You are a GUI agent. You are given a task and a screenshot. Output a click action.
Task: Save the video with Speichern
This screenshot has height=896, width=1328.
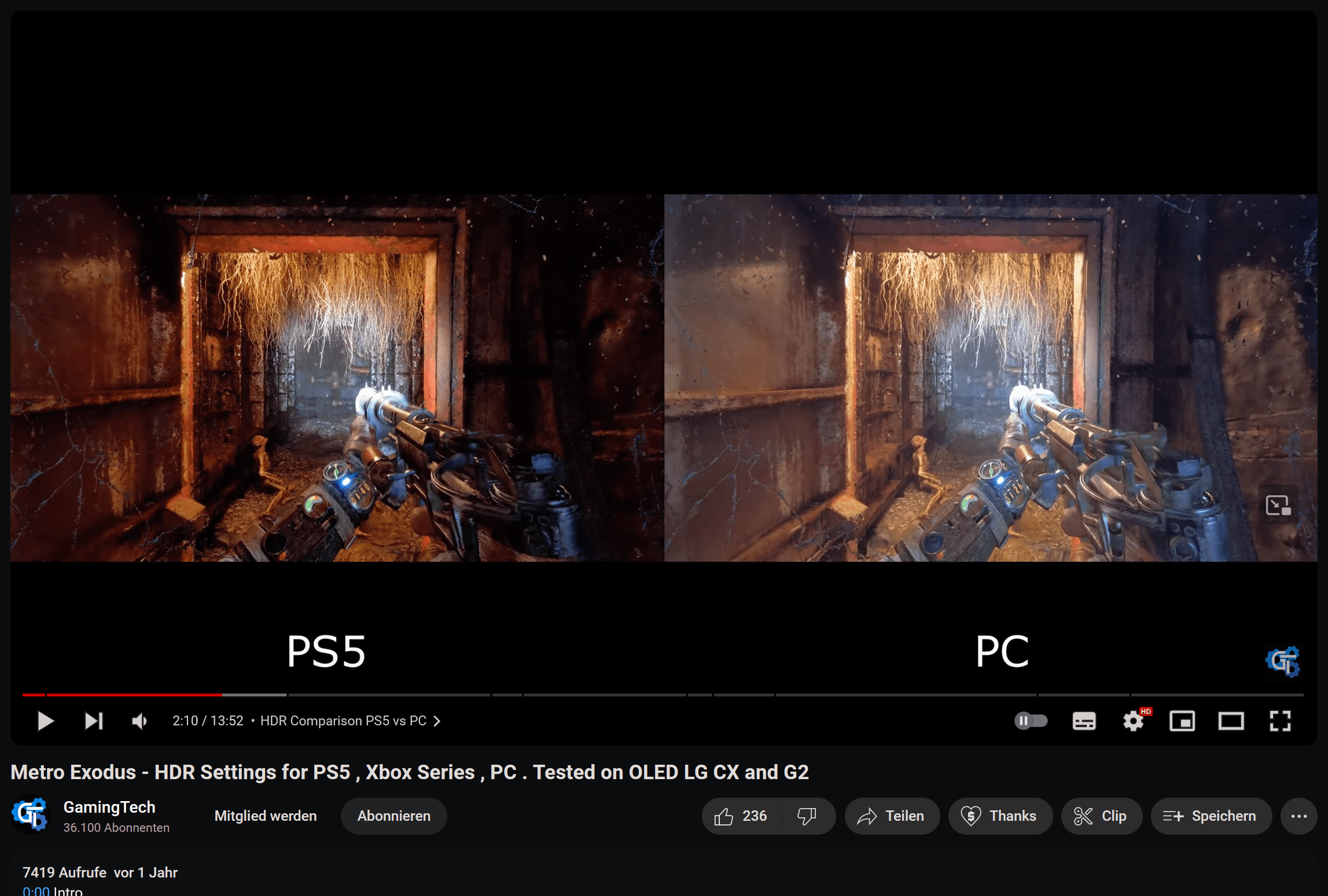coord(1211,816)
